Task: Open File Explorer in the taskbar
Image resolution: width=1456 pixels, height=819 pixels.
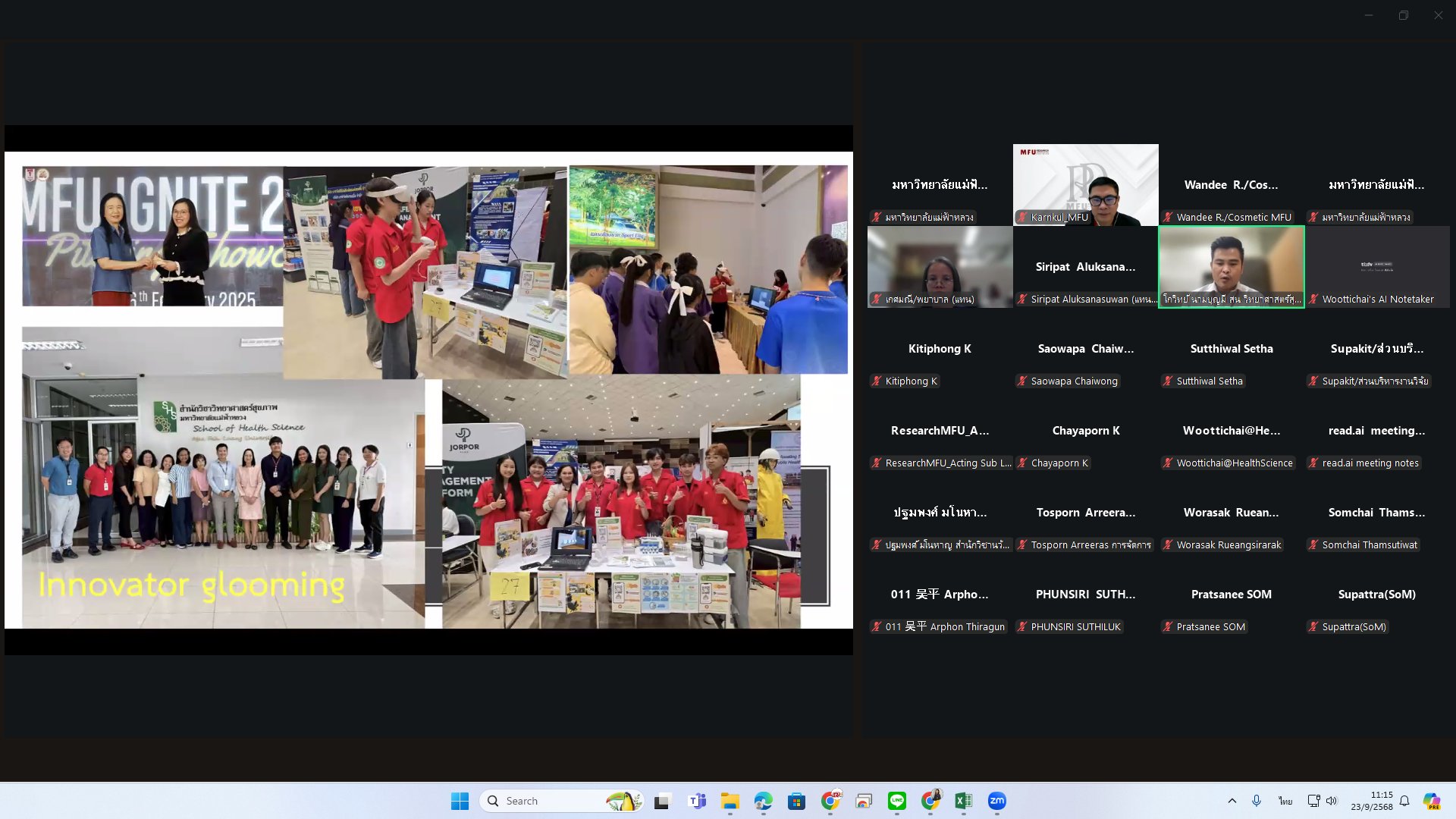Action: point(730,801)
